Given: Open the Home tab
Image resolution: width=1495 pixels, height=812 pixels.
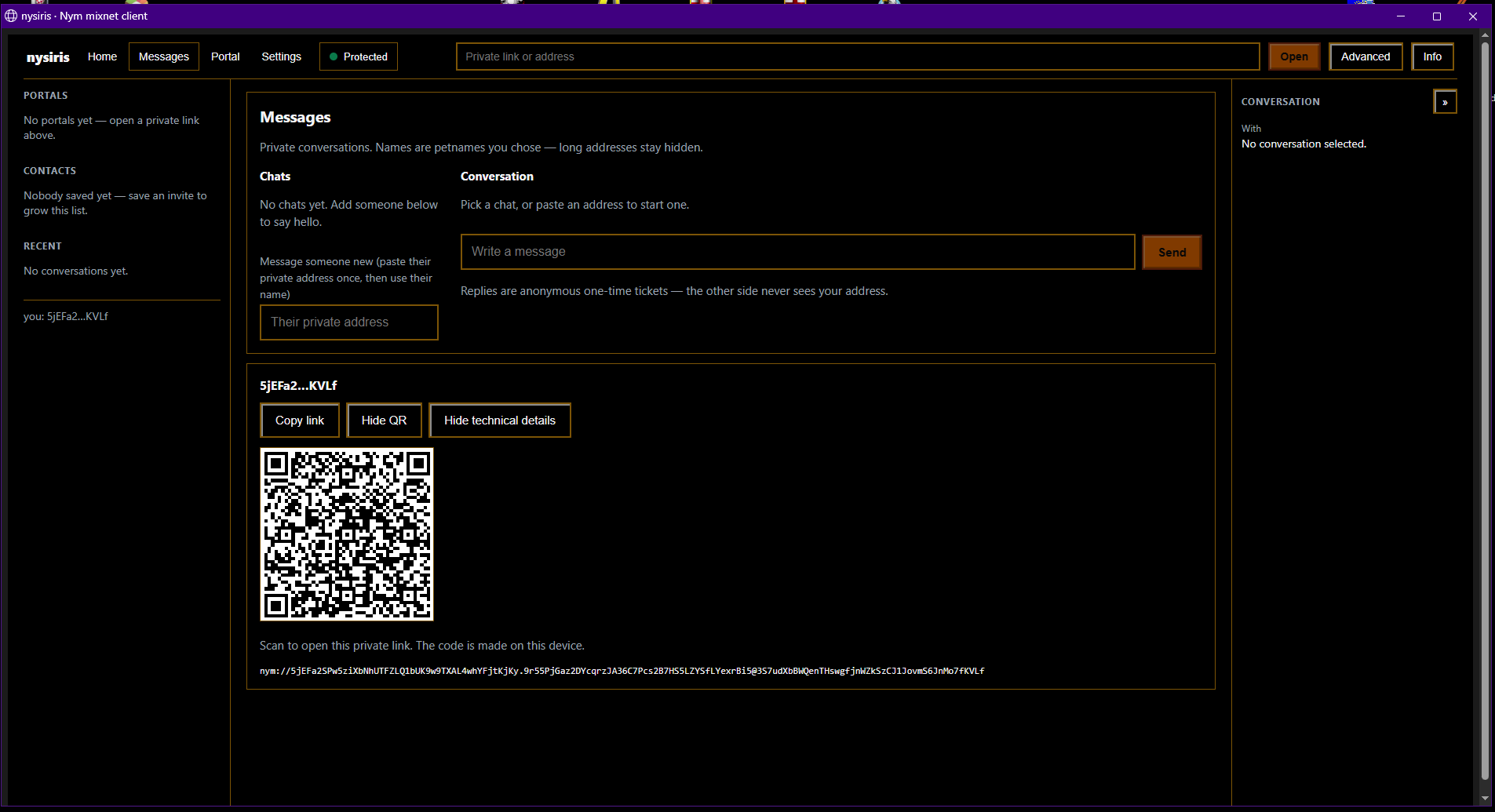Looking at the screenshot, I should point(102,56).
